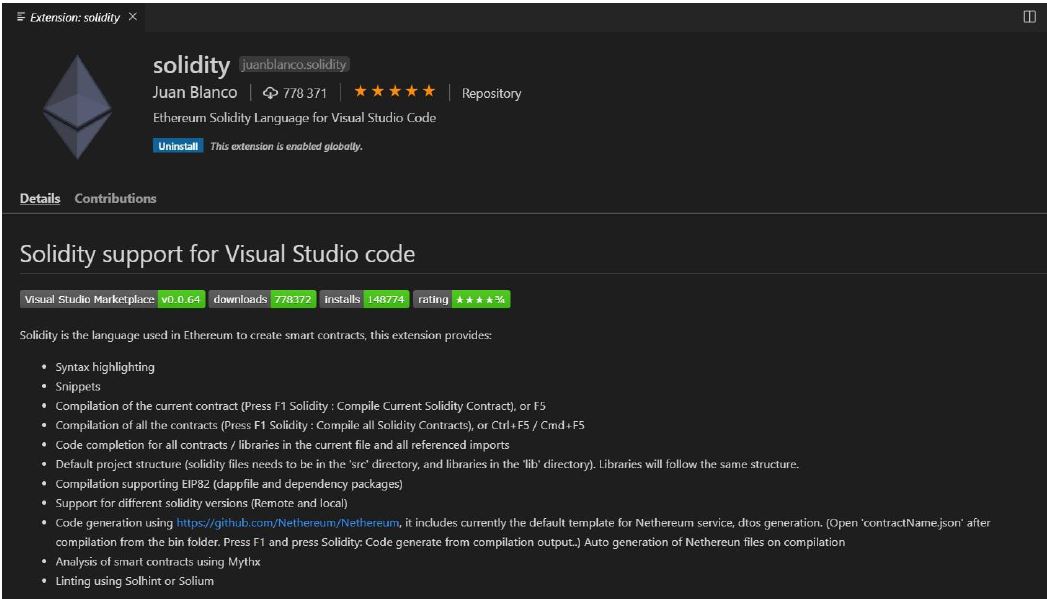This screenshot has height=599, width=1047.
Task: Click the split editor icon
Action: [1029, 17]
